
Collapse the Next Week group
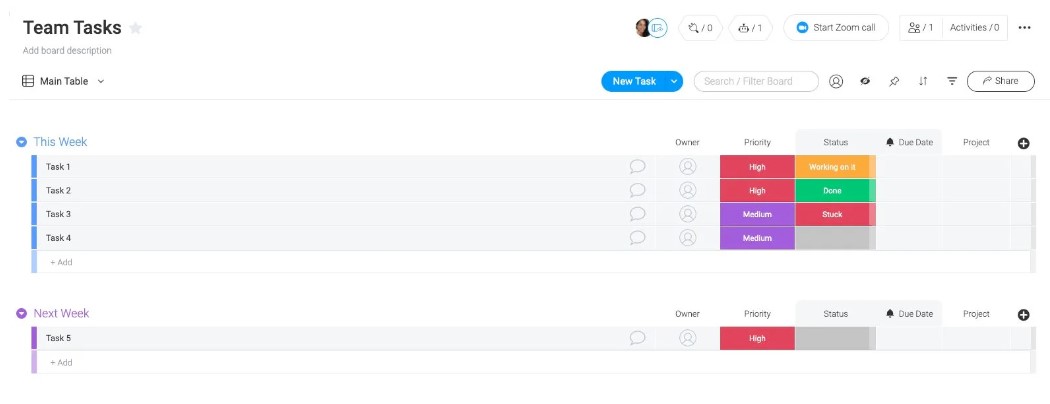pyautogui.click(x=21, y=314)
